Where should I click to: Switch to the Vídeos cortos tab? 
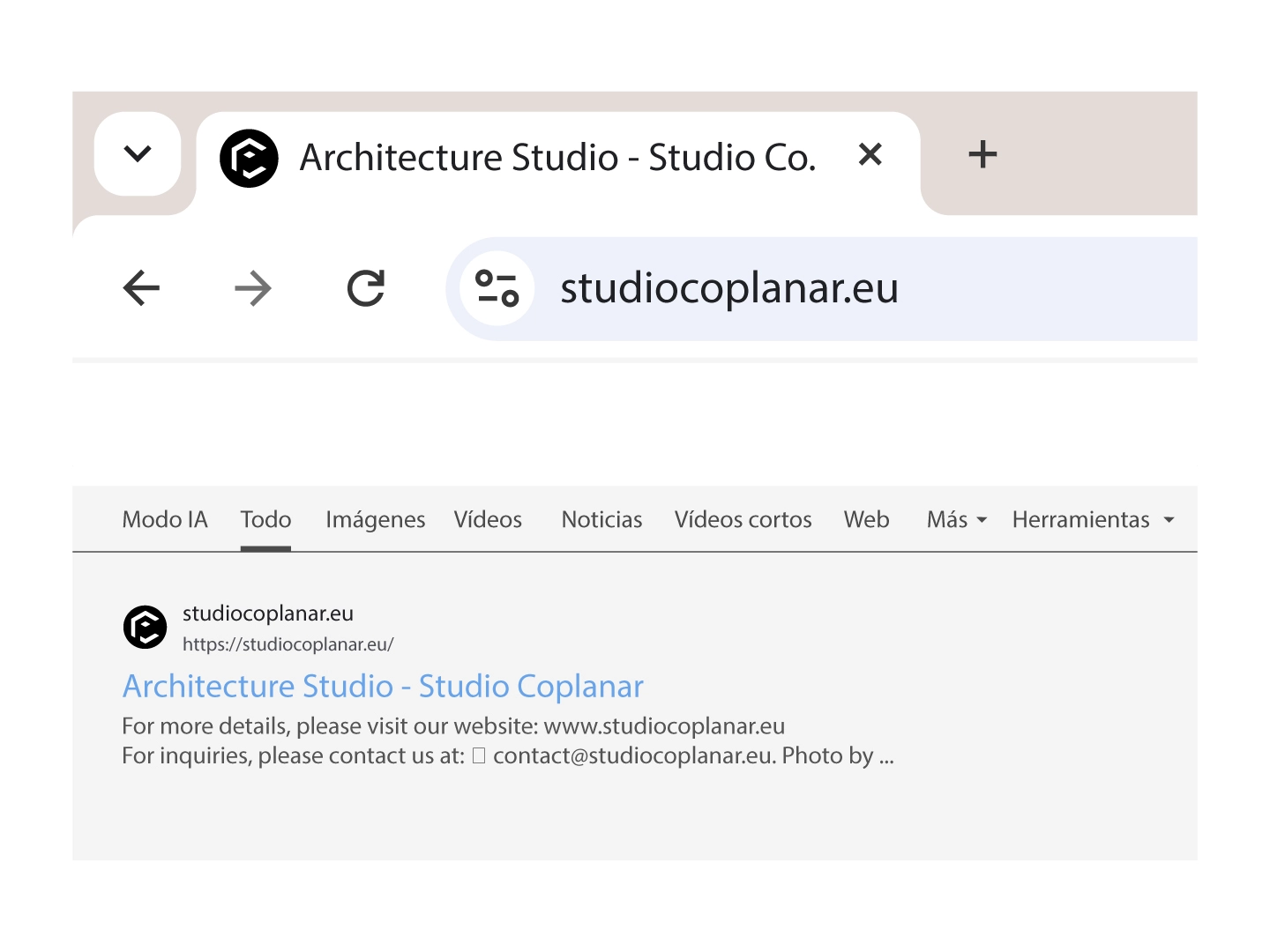coord(743,520)
